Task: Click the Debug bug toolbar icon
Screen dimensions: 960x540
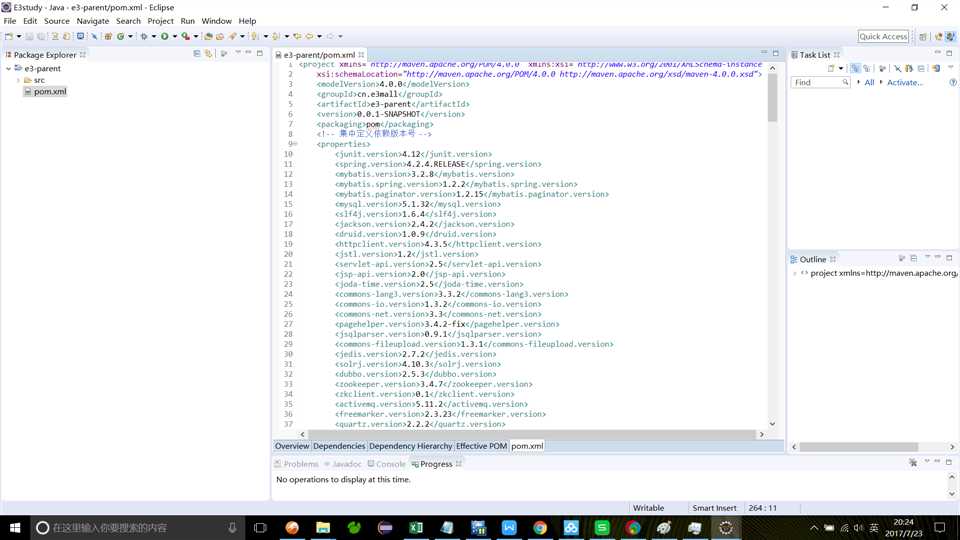Action: click(x=144, y=36)
